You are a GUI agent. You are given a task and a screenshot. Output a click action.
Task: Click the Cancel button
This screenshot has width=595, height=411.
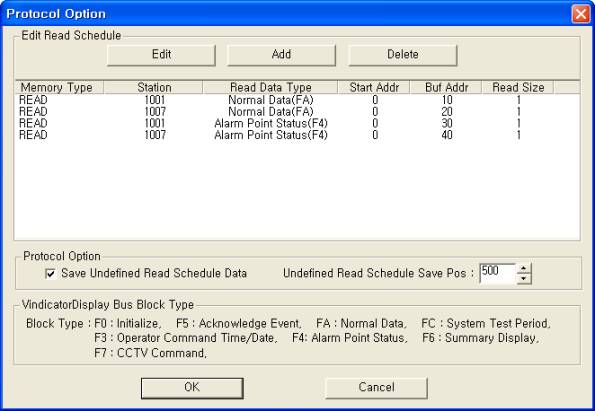pyautogui.click(x=376, y=388)
